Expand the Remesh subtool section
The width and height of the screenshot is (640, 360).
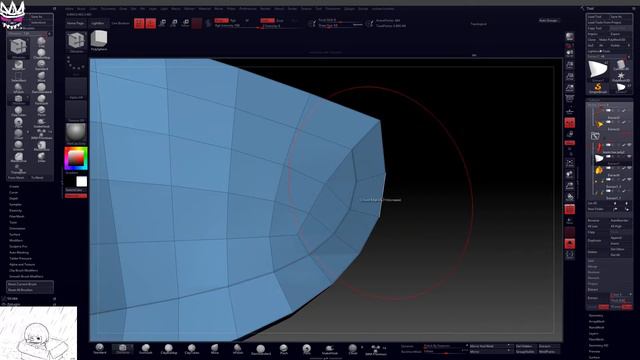pyautogui.click(x=593, y=278)
